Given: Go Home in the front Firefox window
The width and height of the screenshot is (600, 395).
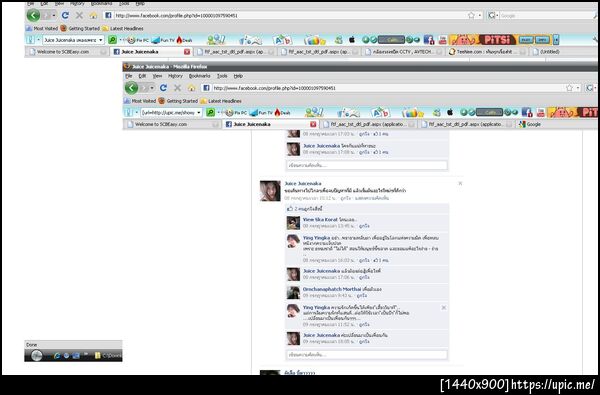Looking at the screenshot, I should pyautogui.click(x=191, y=88).
